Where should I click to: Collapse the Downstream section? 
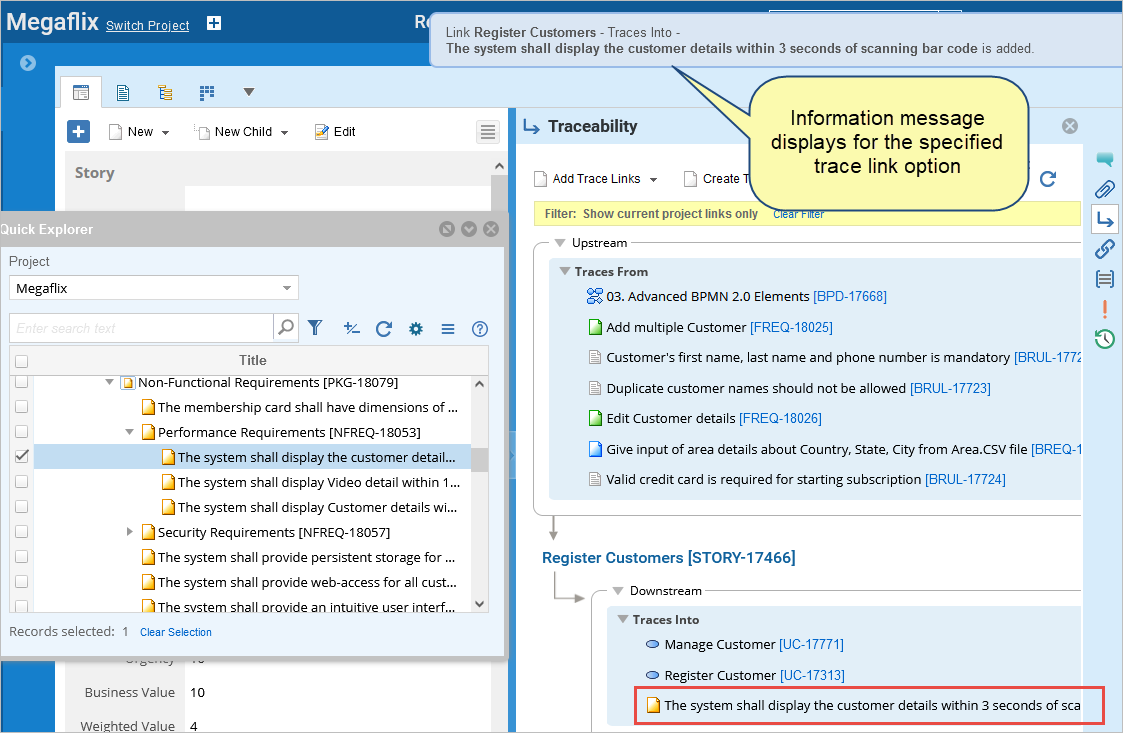618,591
